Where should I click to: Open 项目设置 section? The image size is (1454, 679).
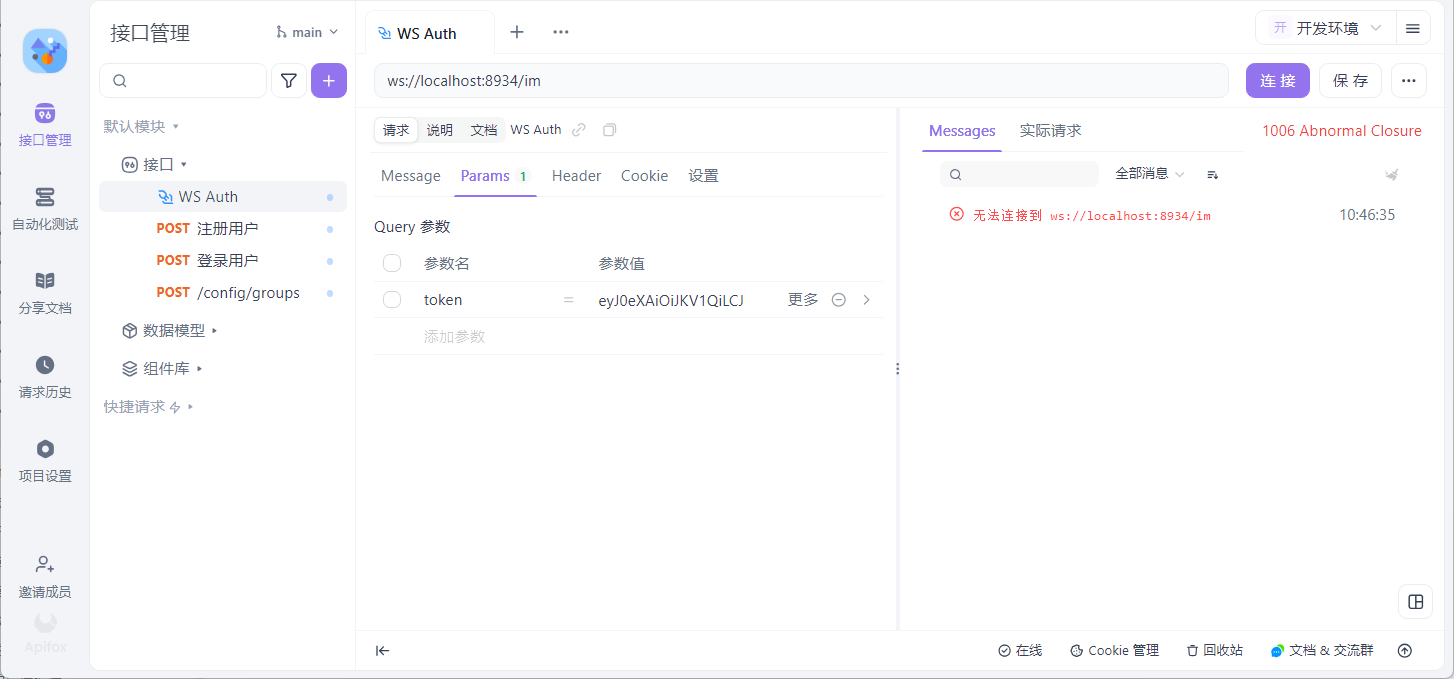pyautogui.click(x=45, y=461)
